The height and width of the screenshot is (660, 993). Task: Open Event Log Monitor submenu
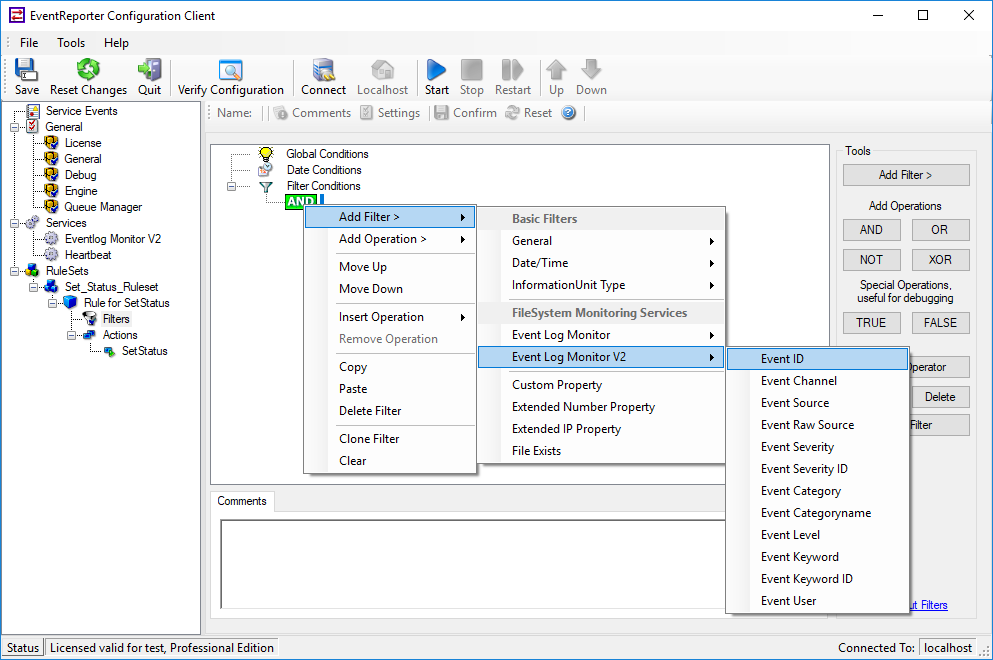click(x=600, y=335)
